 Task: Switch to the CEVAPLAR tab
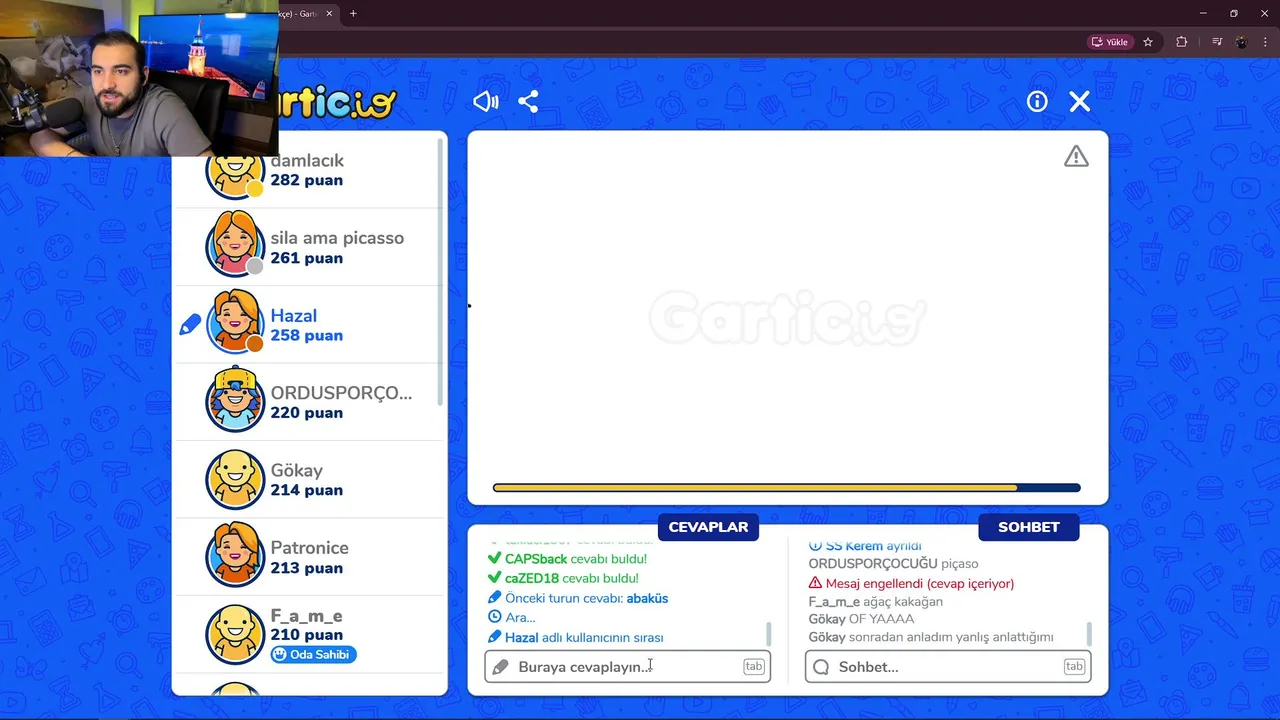click(x=708, y=527)
